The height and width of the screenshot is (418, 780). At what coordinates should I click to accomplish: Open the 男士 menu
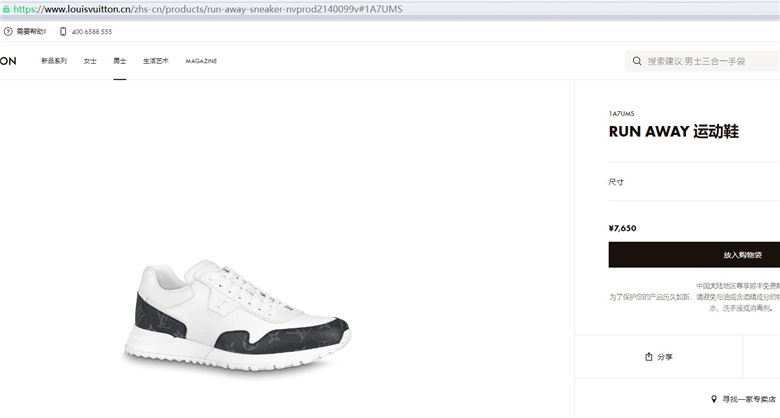coord(120,61)
